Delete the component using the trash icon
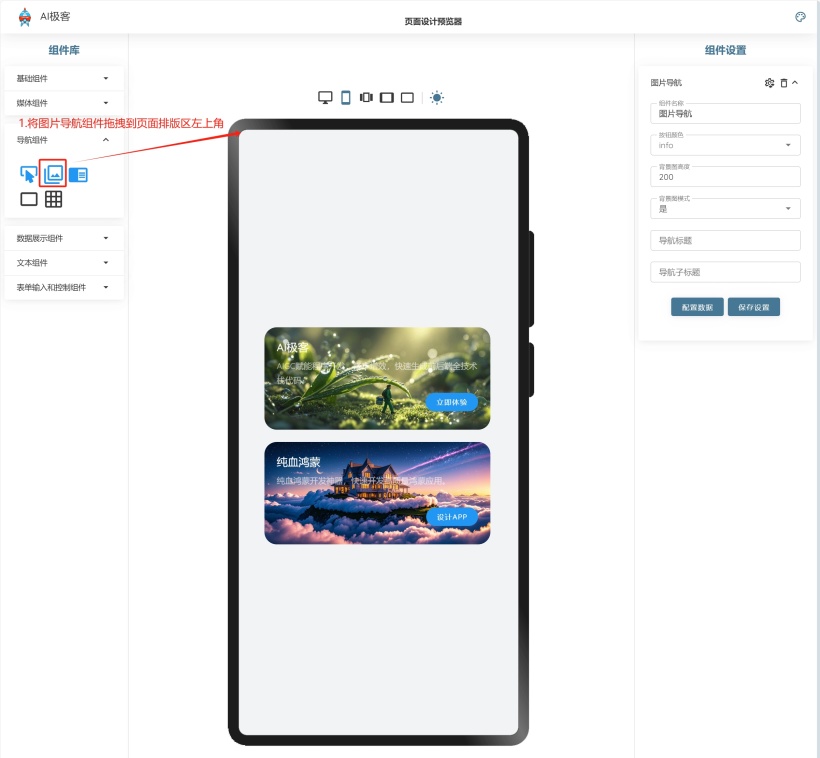Image resolution: width=820 pixels, height=758 pixels. [783, 83]
